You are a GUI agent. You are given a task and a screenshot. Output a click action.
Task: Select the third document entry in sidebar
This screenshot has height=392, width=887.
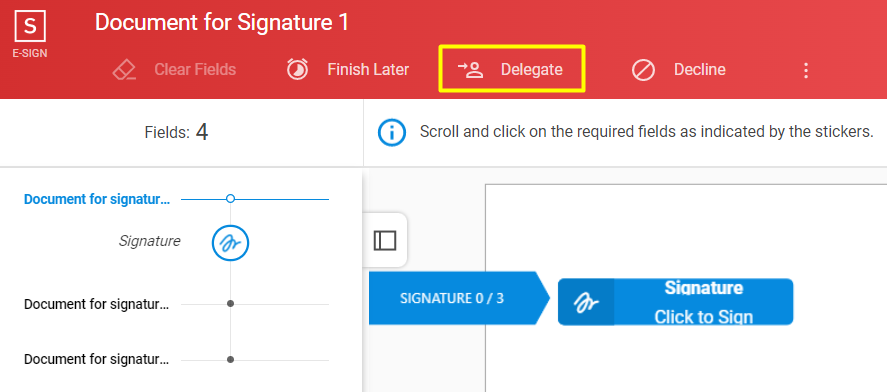[96, 359]
